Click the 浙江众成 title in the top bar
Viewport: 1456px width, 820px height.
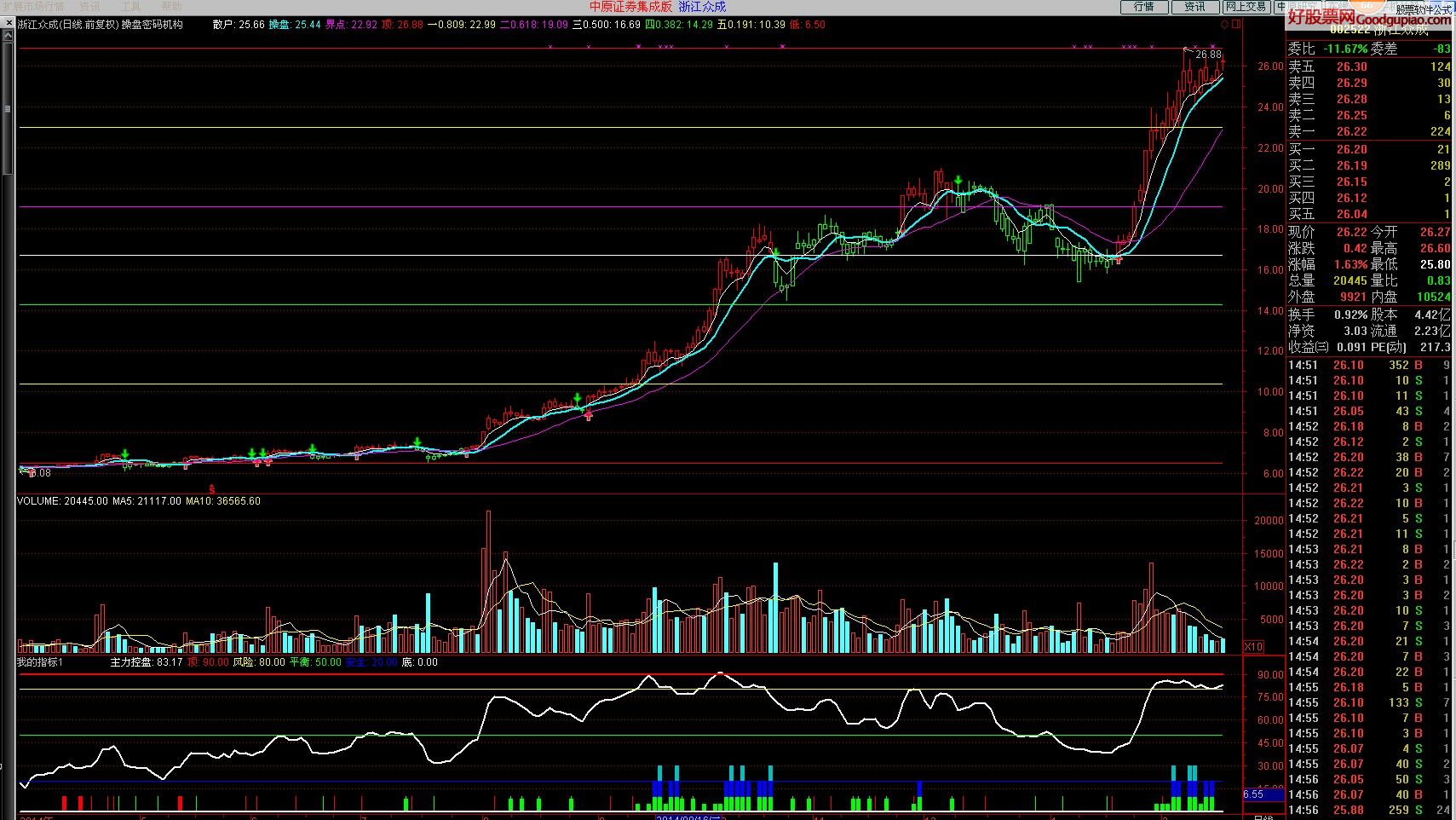point(702,7)
